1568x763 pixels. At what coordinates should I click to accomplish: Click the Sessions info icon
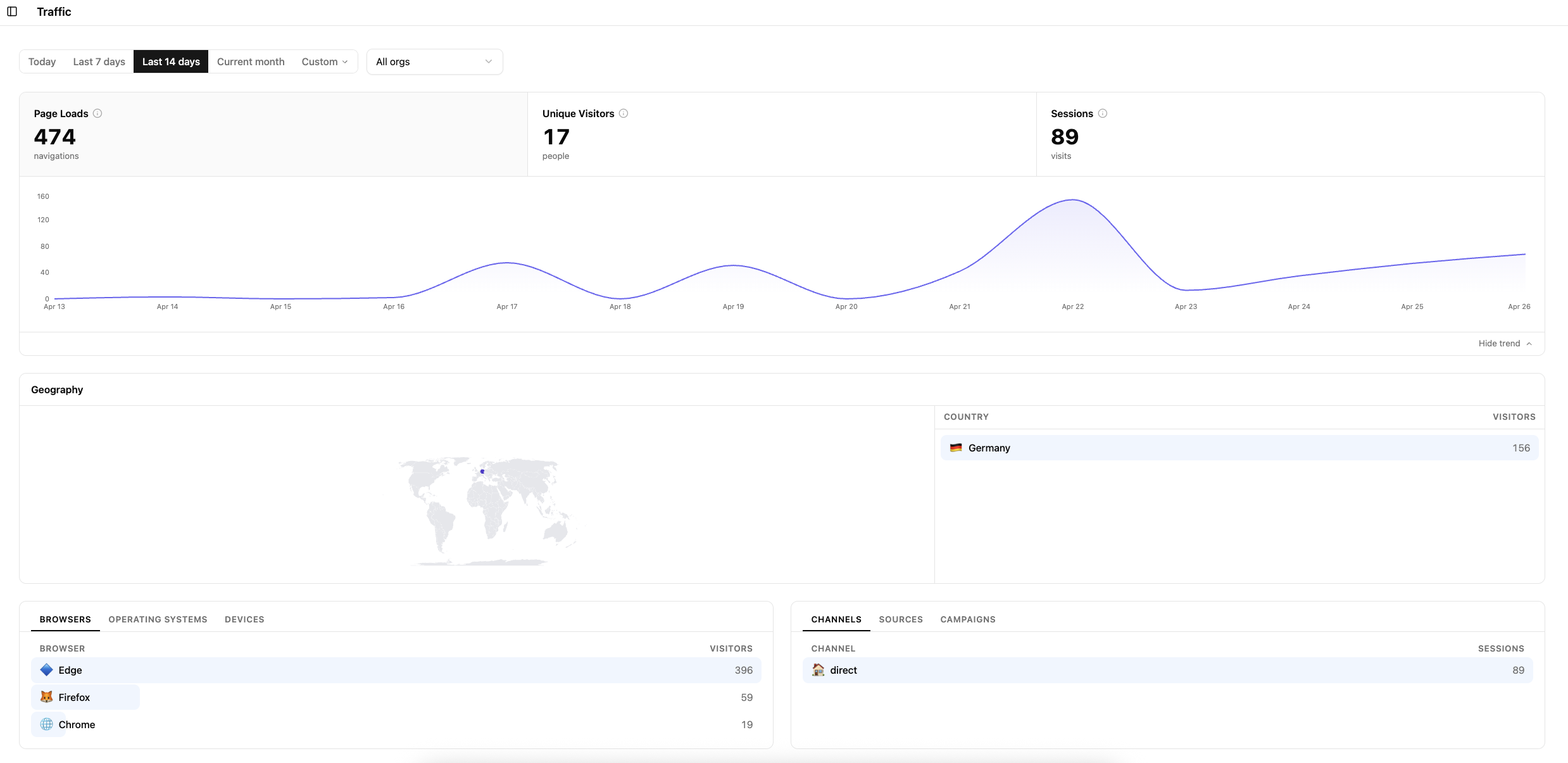pos(1102,113)
